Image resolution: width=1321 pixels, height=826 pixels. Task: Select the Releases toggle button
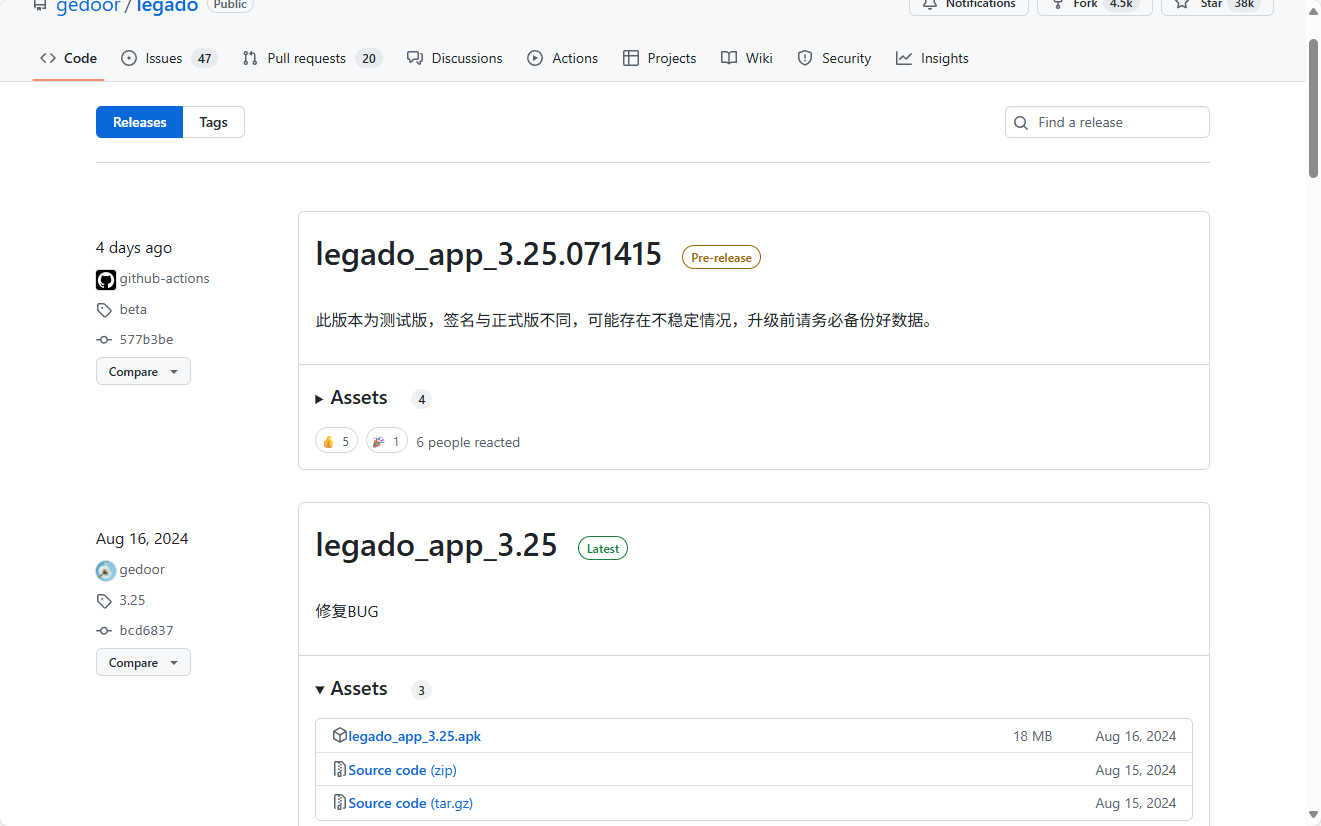[139, 121]
